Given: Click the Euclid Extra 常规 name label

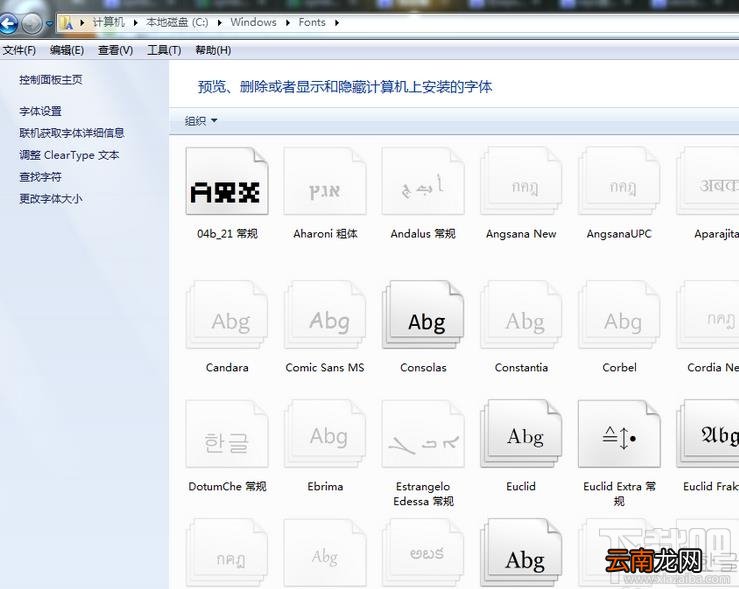Looking at the screenshot, I should (x=619, y=494).
